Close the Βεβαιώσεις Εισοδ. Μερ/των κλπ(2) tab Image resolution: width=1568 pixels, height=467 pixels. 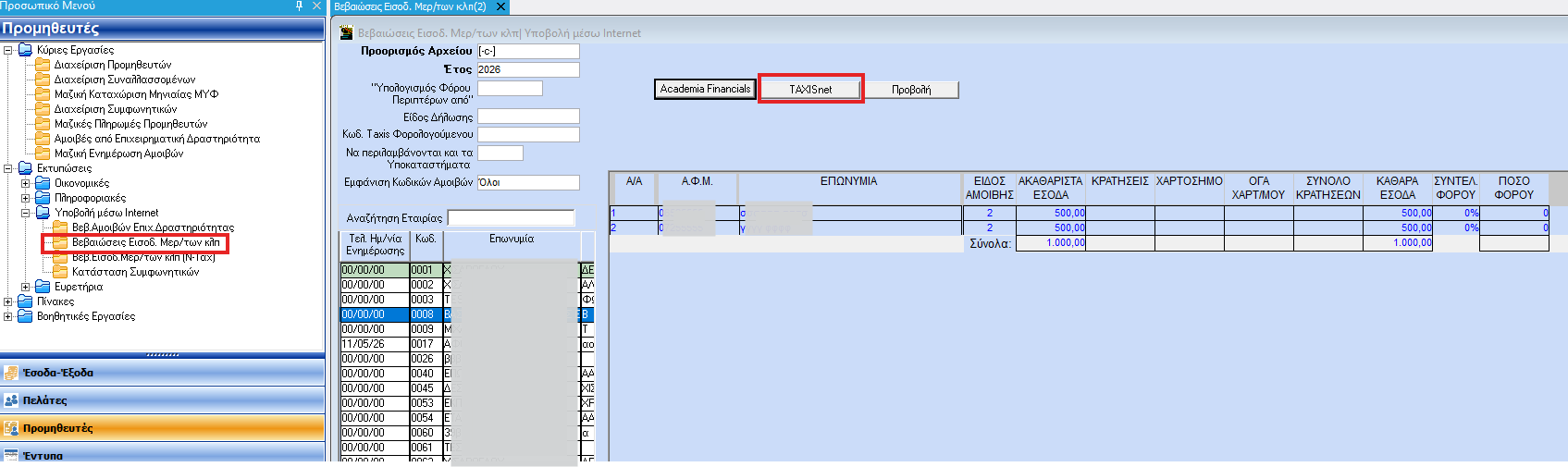(x=501, y=6)
